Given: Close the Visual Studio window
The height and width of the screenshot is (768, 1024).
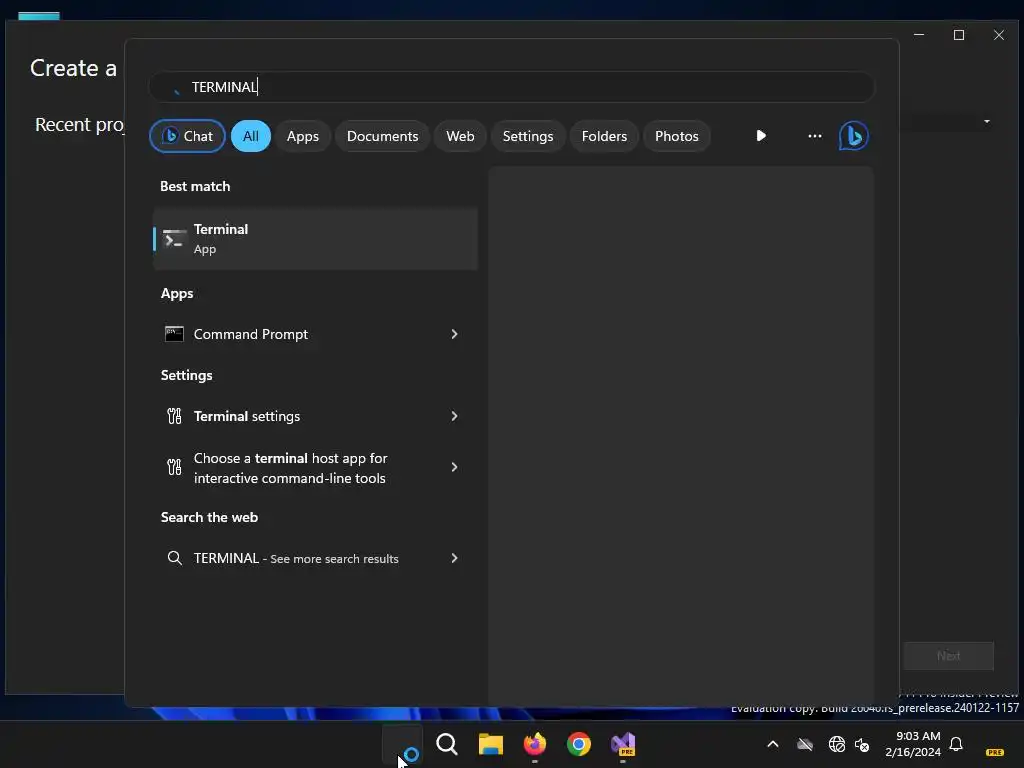Looking at the screenshot, I should pos(999,35).
